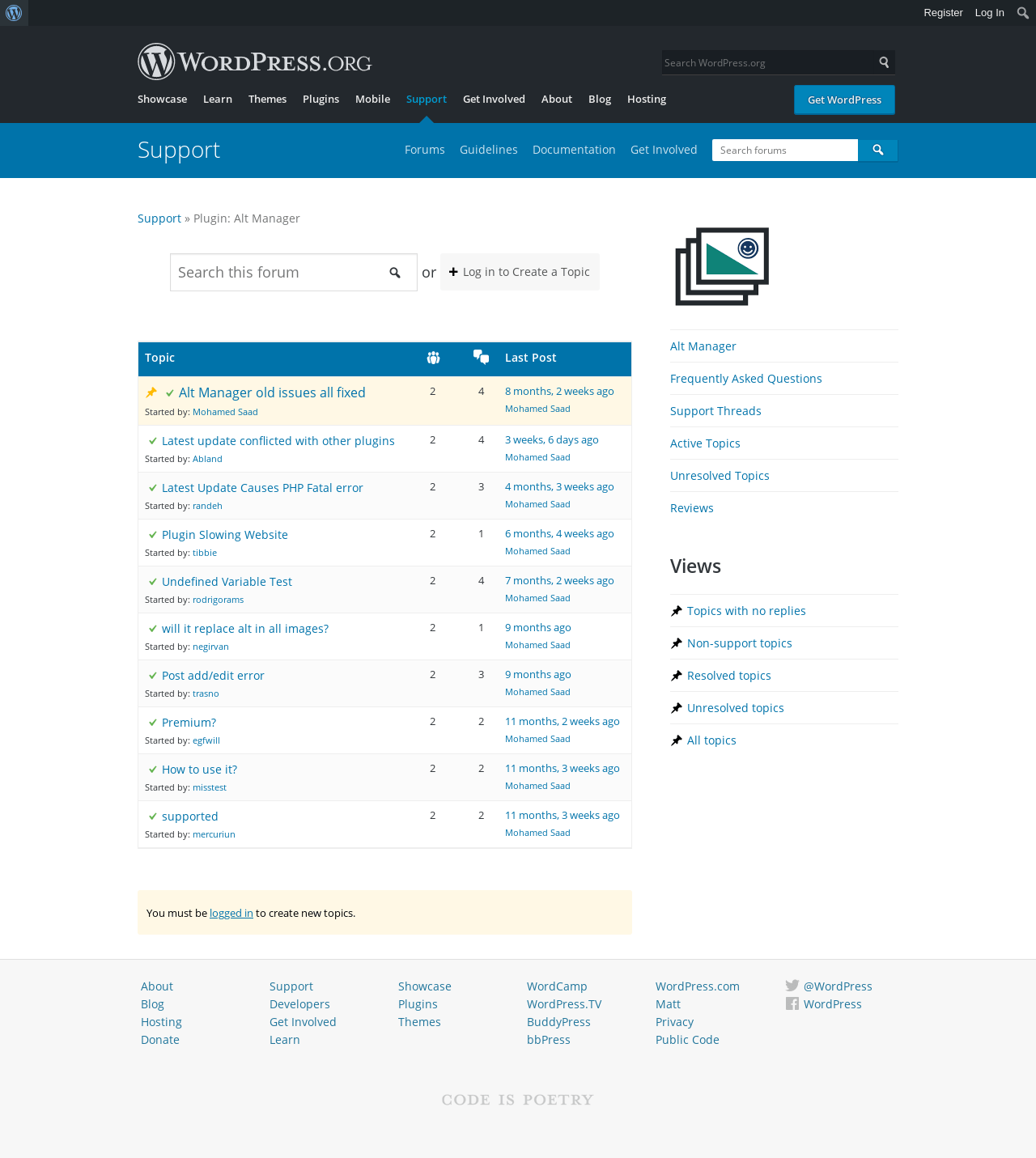Click the Code is Poetry footer text
The height and width of the screenshot is (1158, 1036).
pyautogui.click(x=518, y=1100)
